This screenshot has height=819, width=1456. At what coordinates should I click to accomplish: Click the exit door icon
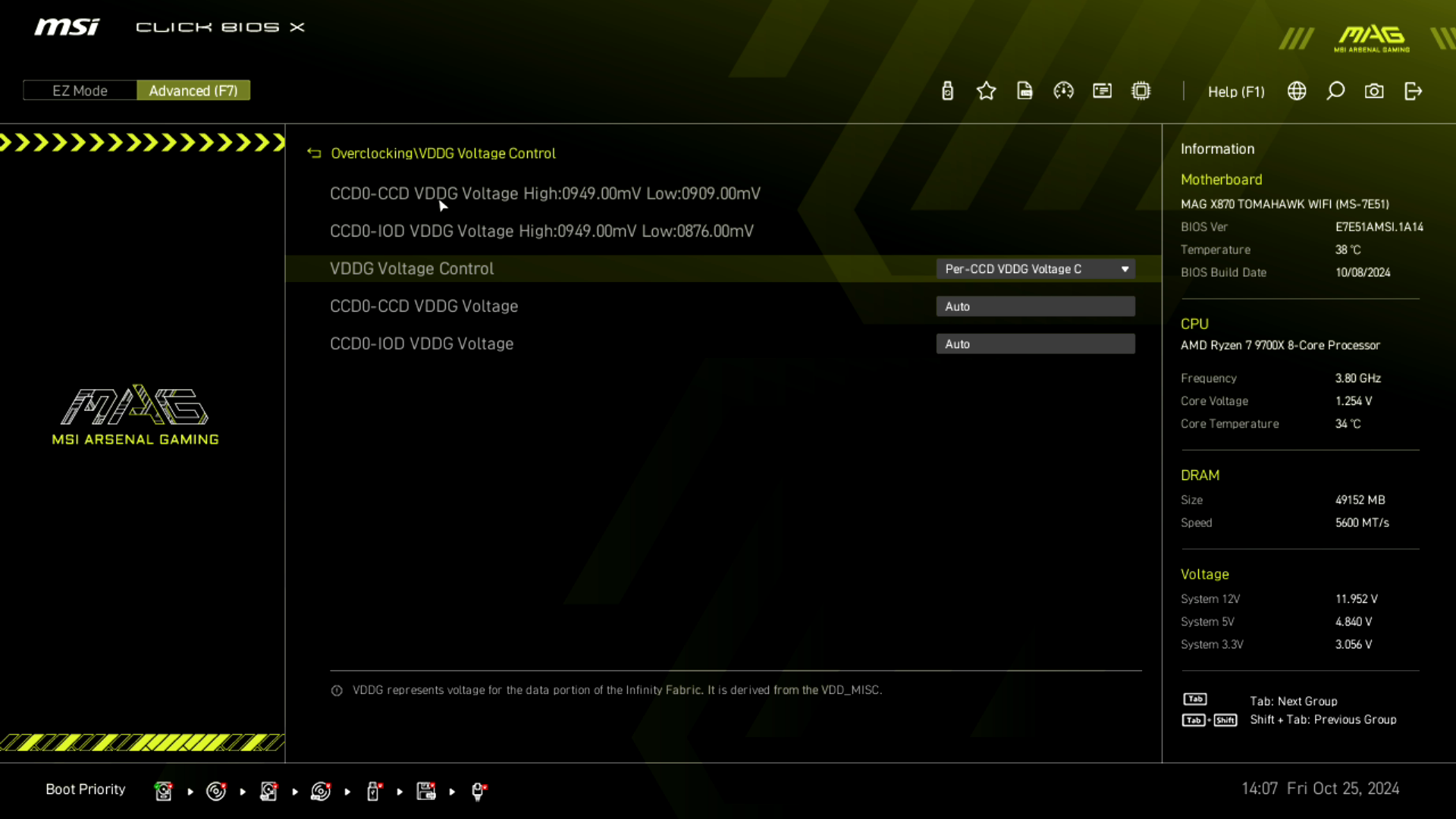1413,91
